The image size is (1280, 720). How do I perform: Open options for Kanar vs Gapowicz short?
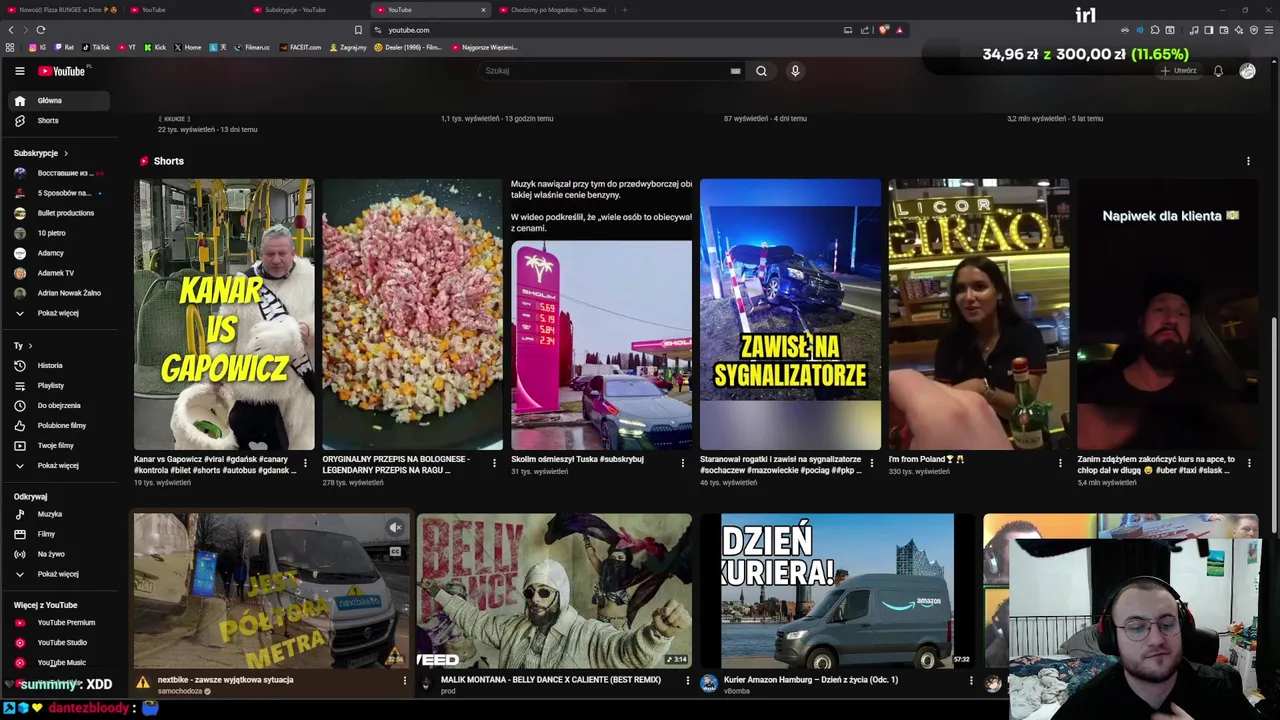[x=305, y=463]
